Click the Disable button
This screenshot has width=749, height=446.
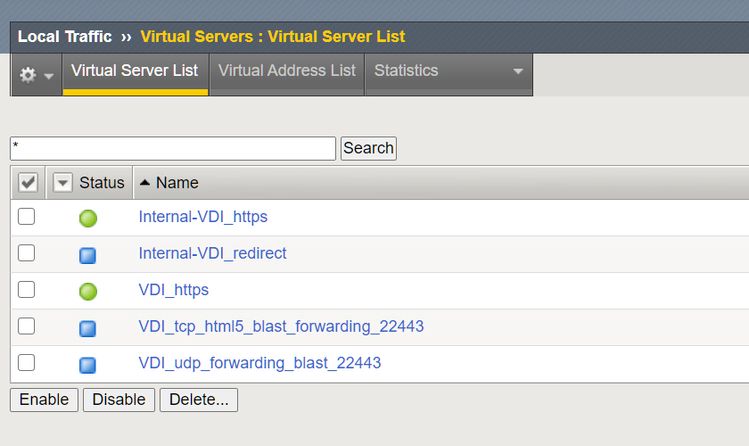click(119, 400)
